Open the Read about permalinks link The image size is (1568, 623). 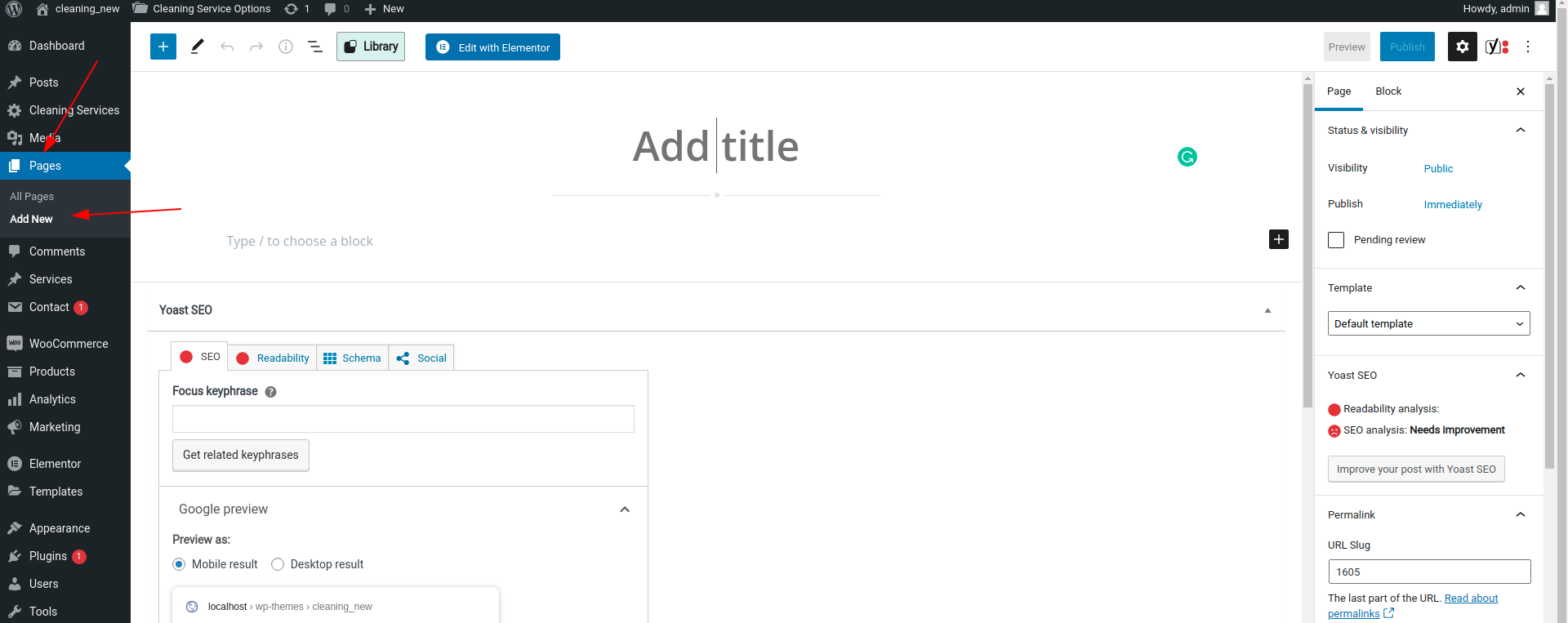point(1471,598)
